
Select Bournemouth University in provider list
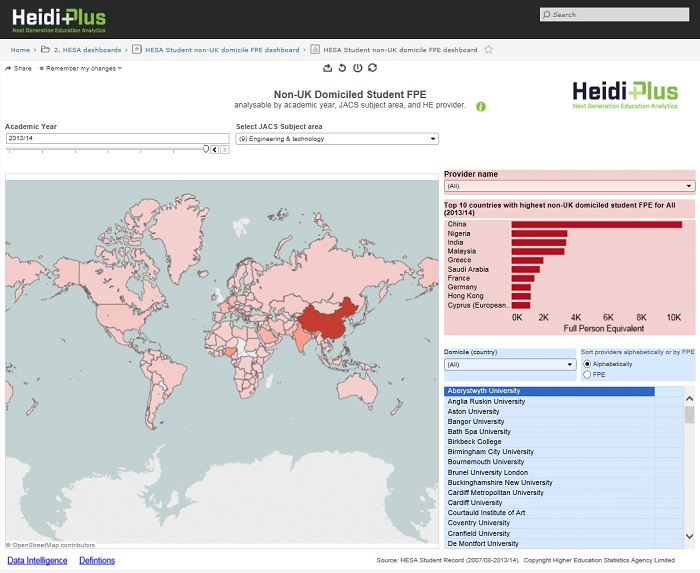(x=564, y=462)
